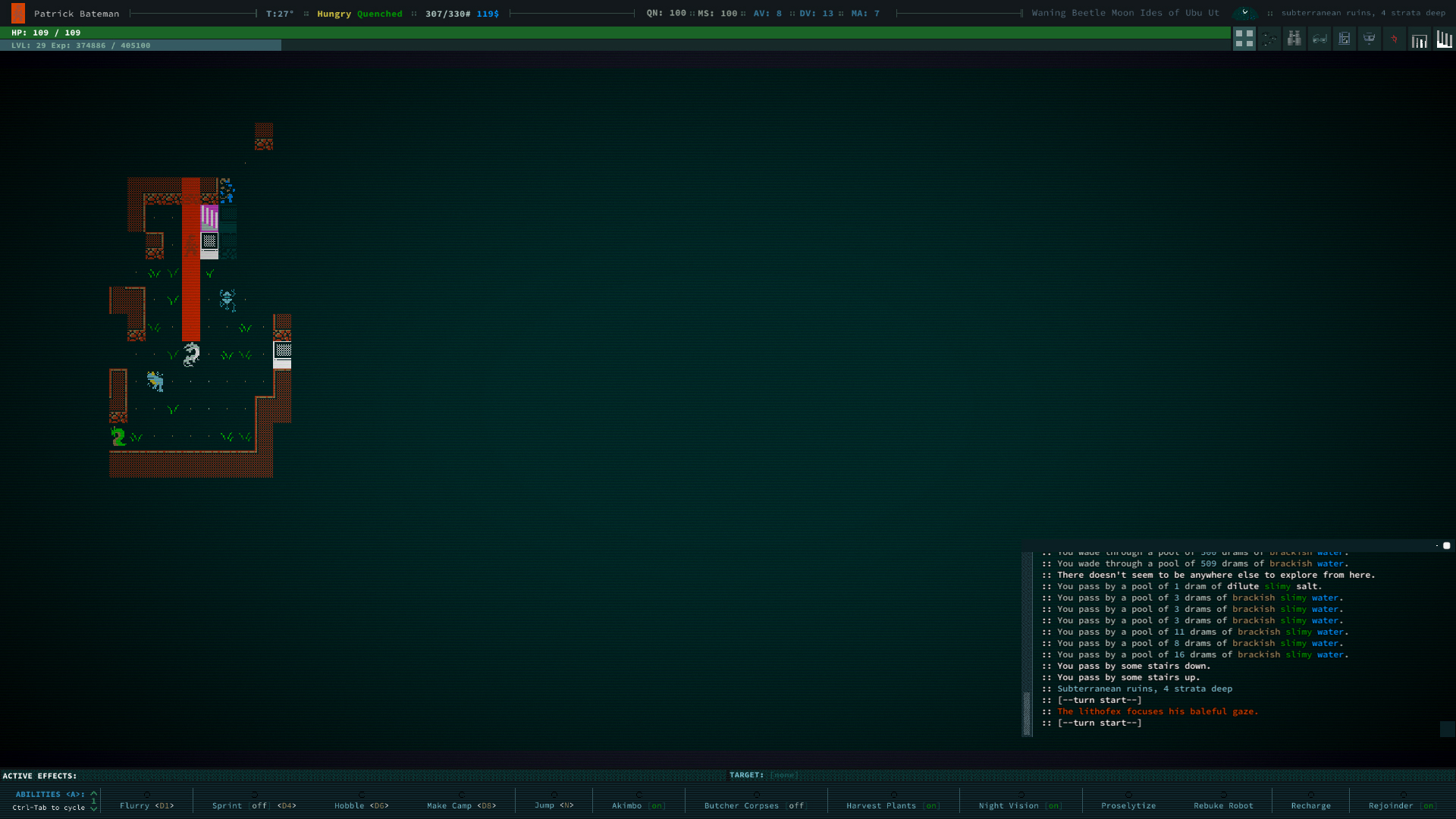Image resolution: width=1456 pixels, height=819 pixels.
Task: Select the Rebuke Robot ability
Action: pyautogui.click(x=1222, y=805)
